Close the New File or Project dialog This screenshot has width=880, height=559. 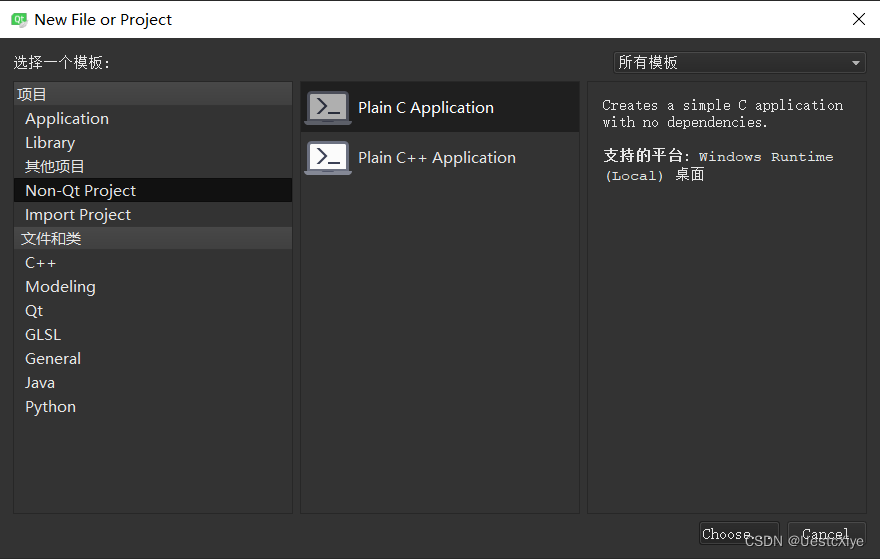[859, 19]
